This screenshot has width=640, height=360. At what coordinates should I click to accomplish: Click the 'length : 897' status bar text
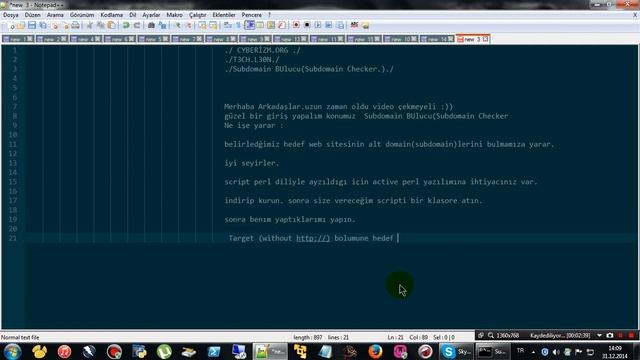(307, 338)
